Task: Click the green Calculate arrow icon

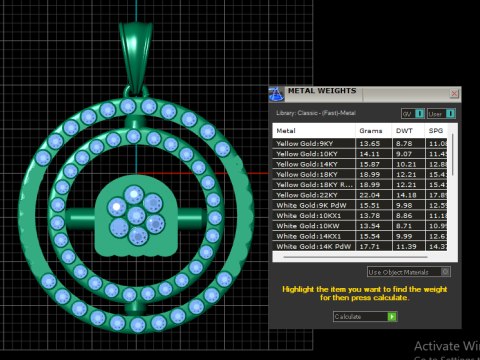Action: click(392, 316)
